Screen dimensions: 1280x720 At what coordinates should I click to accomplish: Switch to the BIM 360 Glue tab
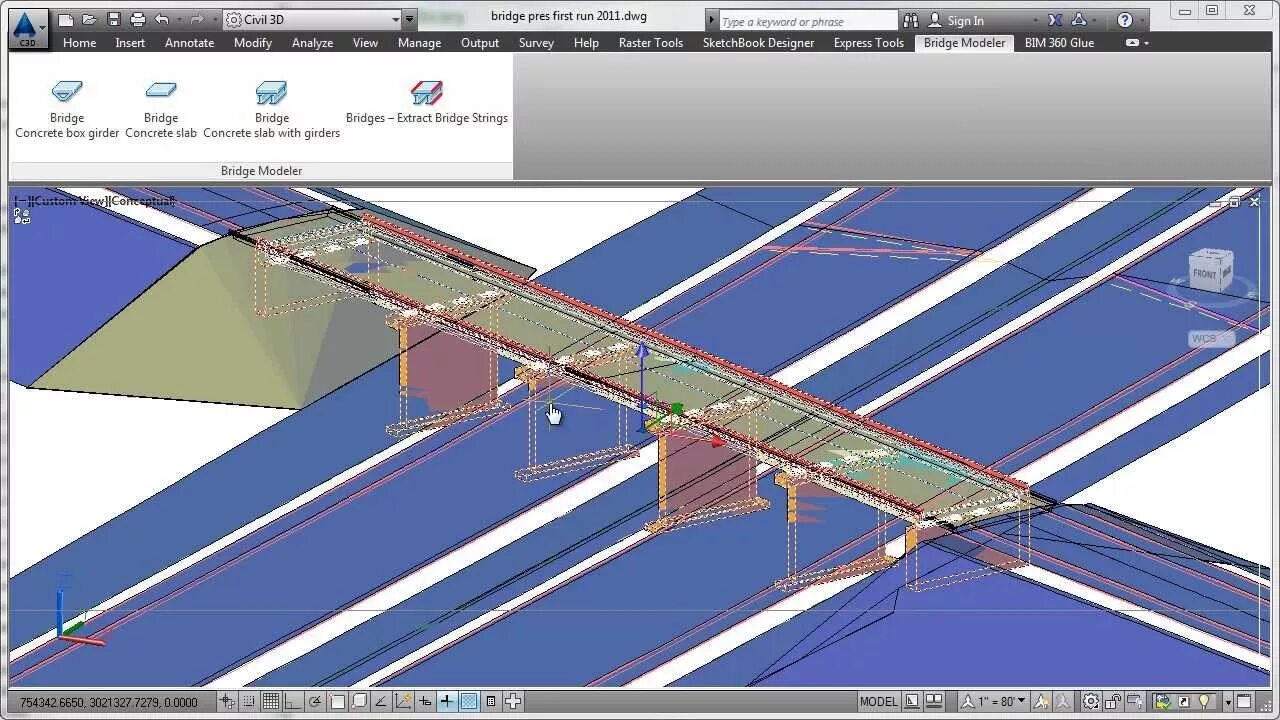click(1059, 43)
